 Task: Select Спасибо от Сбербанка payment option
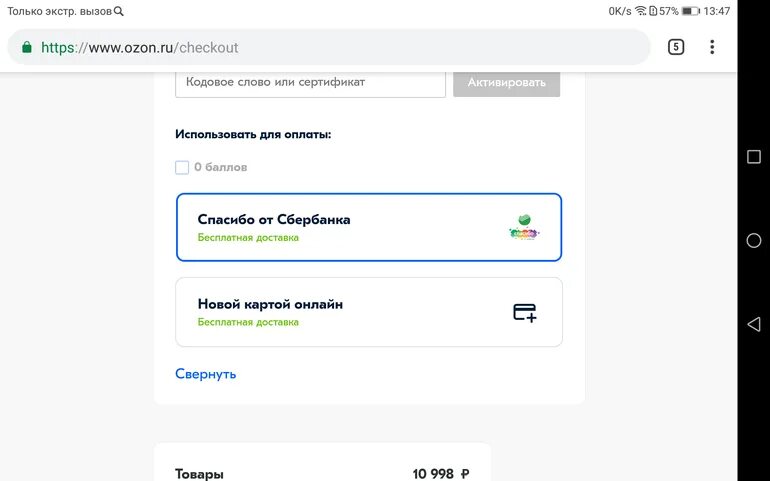pyautogui.click(x=369, y=227)
